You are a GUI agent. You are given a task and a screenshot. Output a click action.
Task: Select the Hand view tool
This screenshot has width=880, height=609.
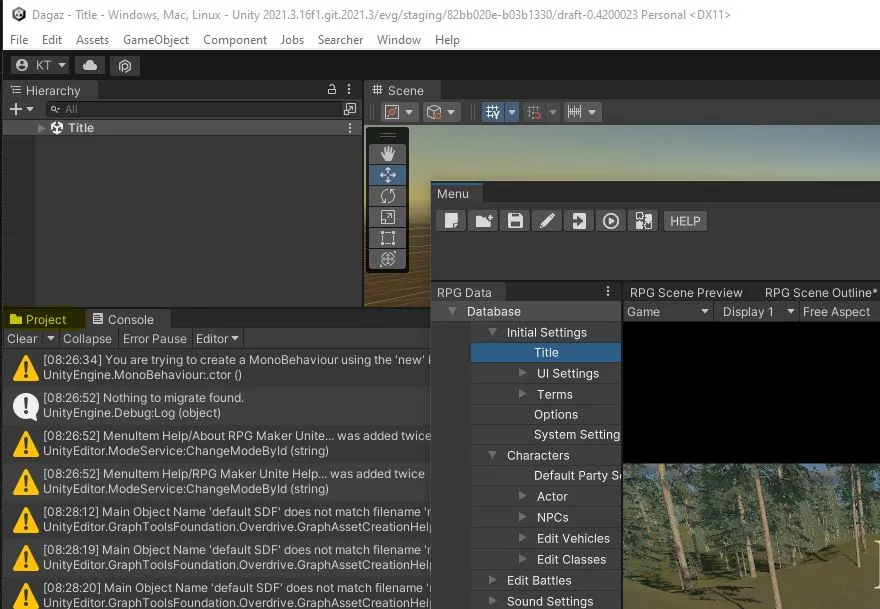tap(388, 153)
